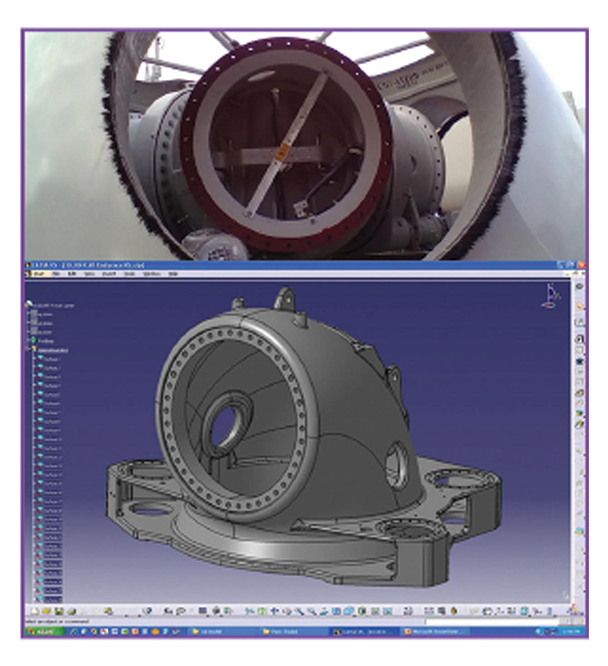The width and height of the screenshot is (608, 666).
Task: Click the Create Multi-View icon
Action: point(336,611)
